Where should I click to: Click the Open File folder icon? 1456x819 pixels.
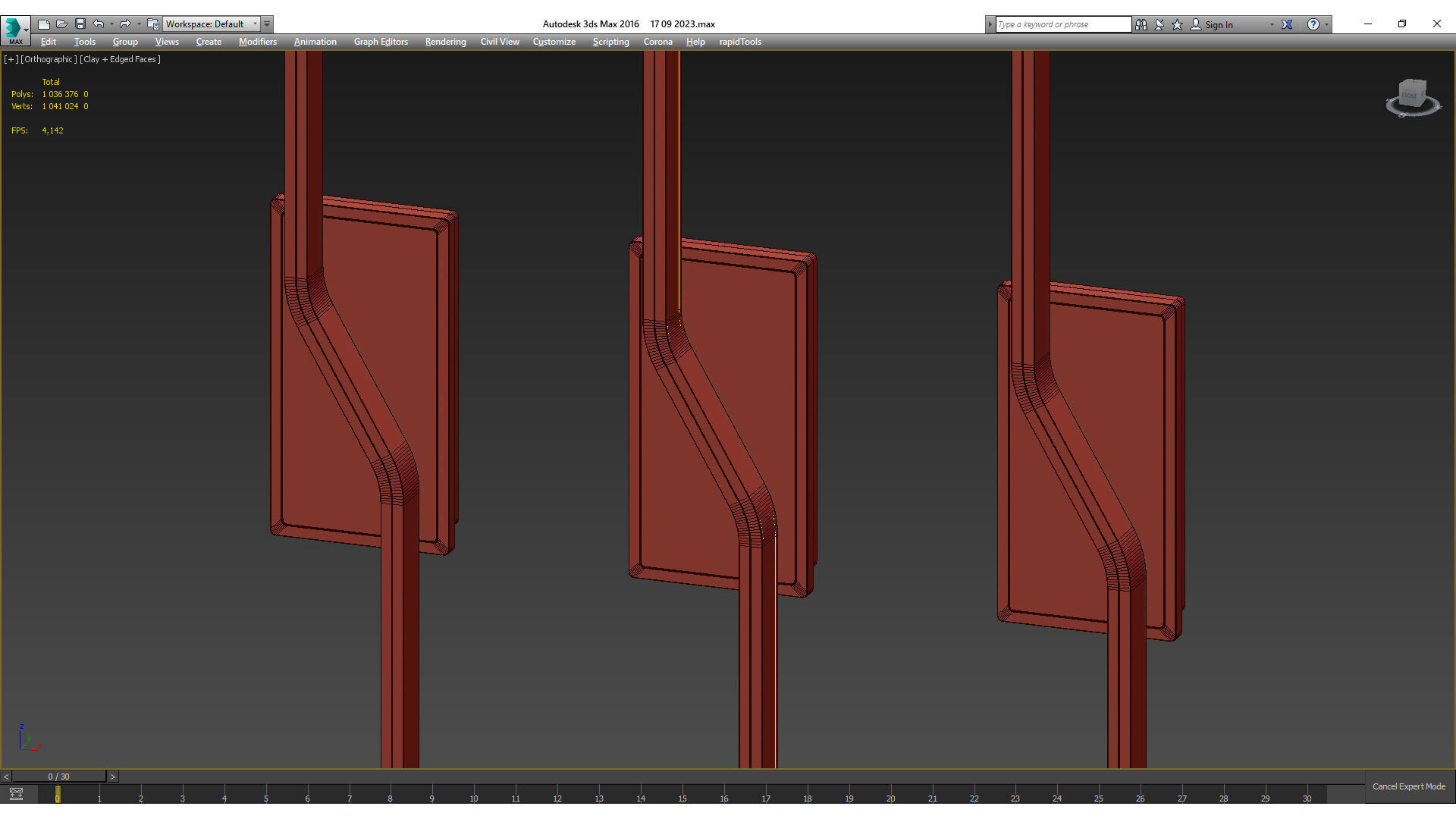(x=61, y=24)
